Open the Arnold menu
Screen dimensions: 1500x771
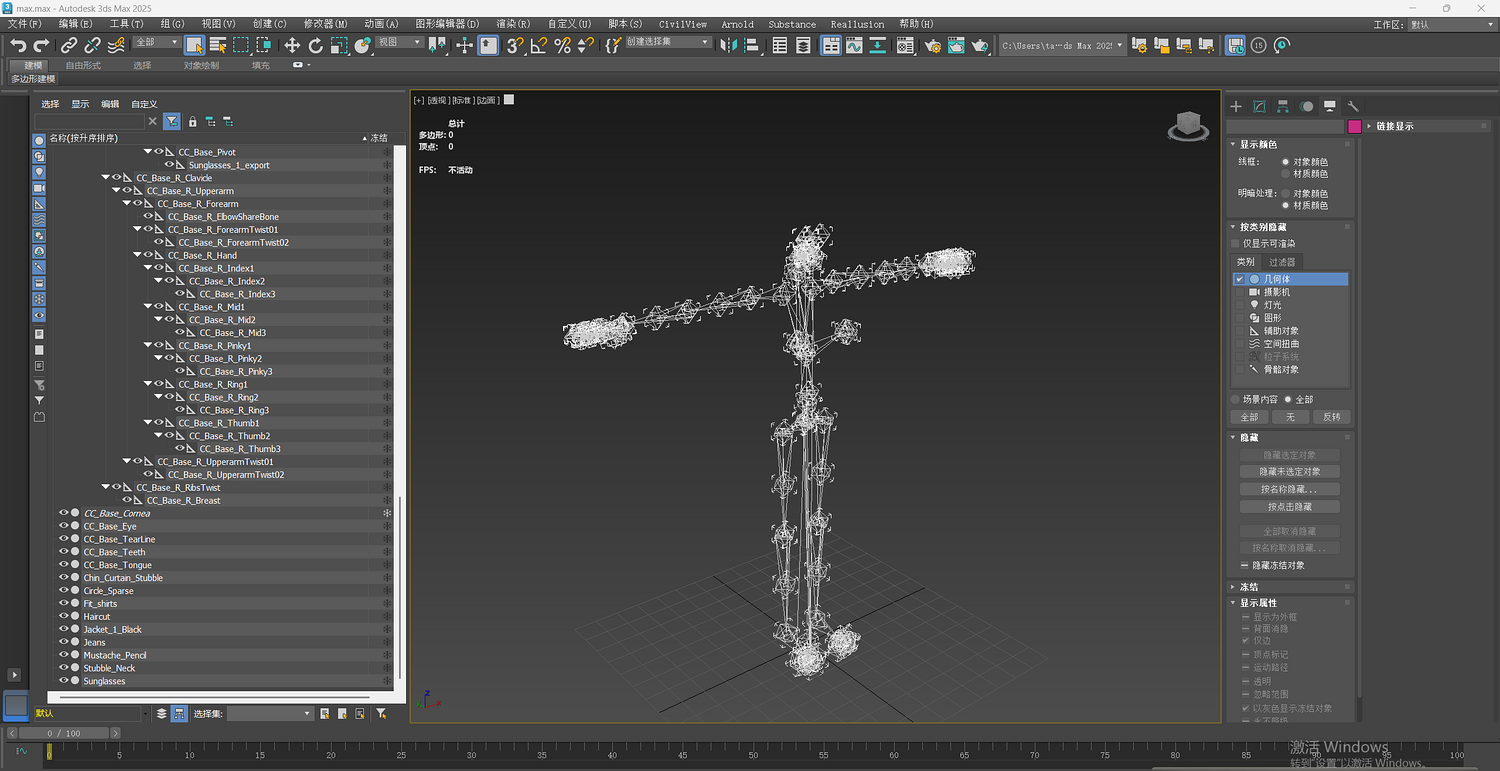(738, 24)
